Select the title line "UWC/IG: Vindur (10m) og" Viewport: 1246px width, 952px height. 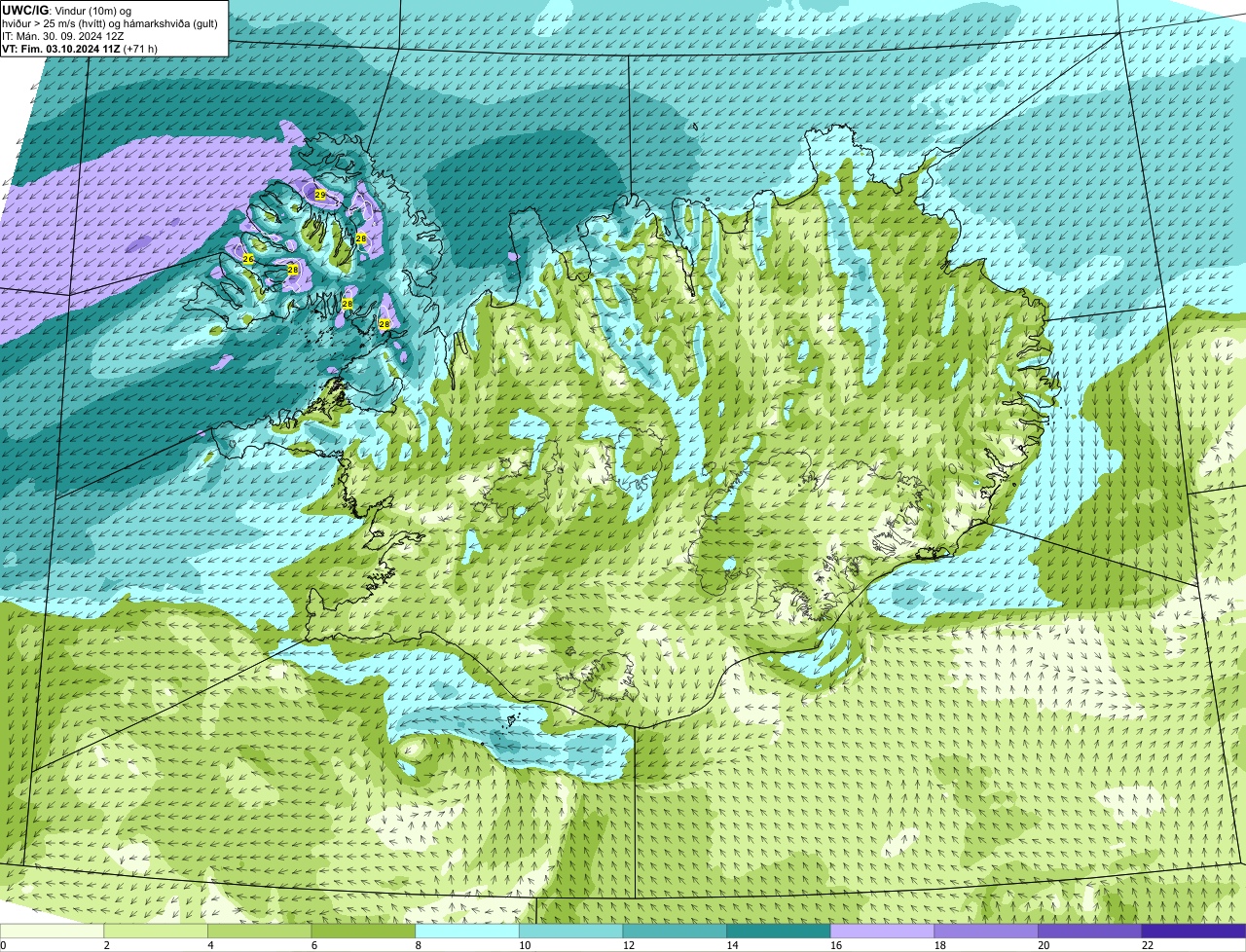point(66,10)
